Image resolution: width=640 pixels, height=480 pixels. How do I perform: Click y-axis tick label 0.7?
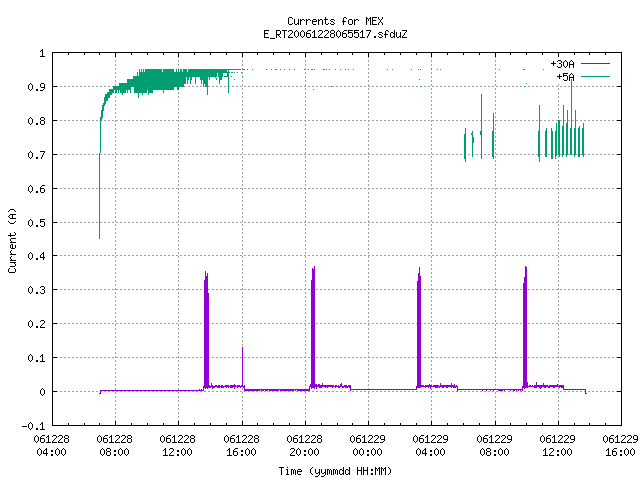(36, 155)
